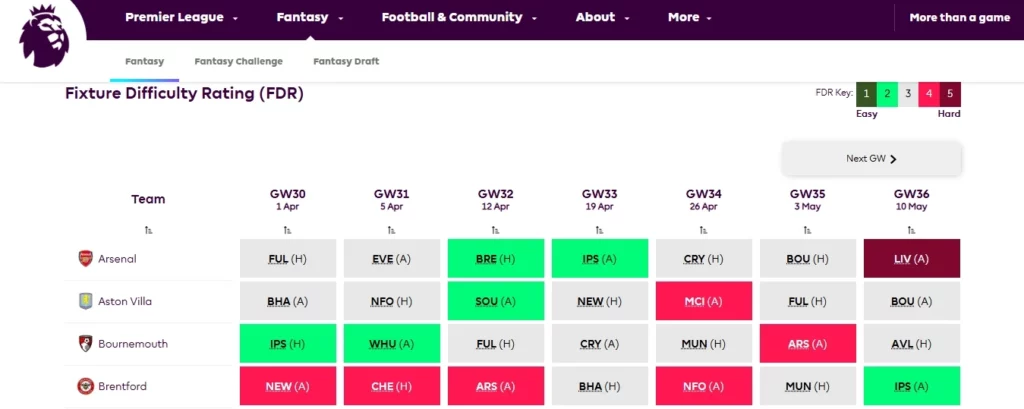Open the Aston Villa team link

pyautogui.click(x=125, y=301)
